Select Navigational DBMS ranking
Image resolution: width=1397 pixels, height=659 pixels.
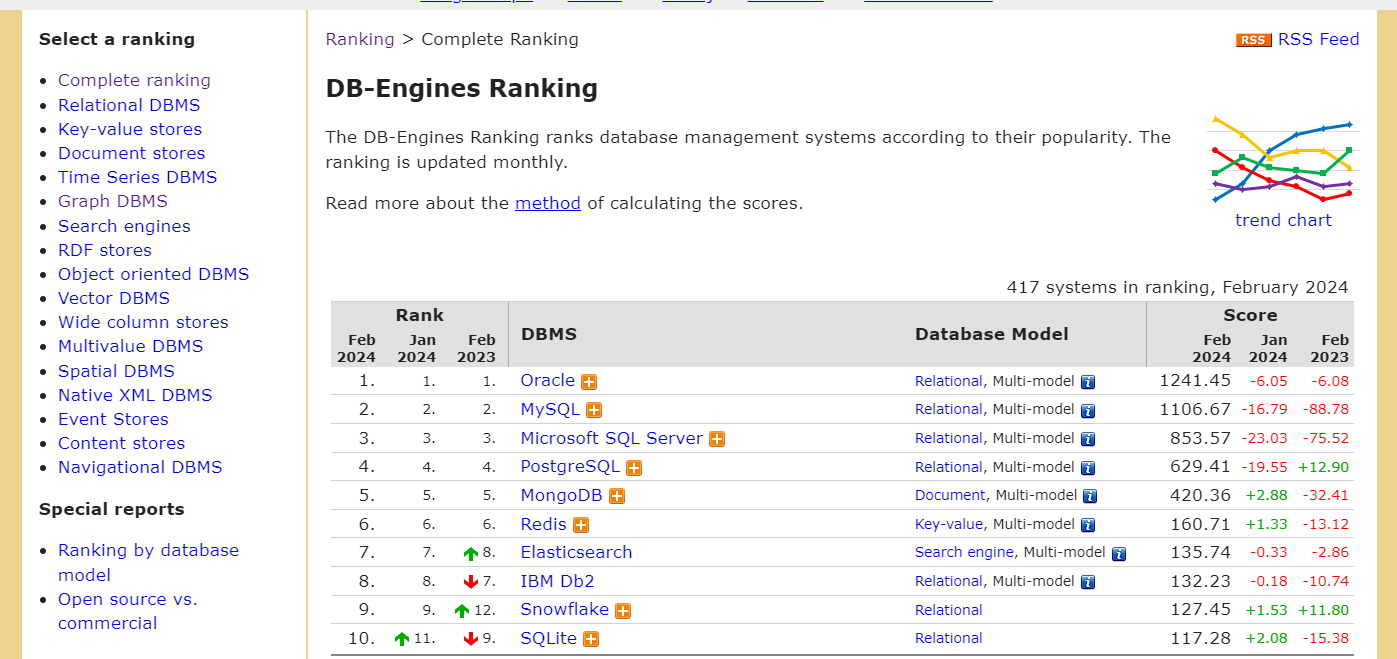[140, 467]
